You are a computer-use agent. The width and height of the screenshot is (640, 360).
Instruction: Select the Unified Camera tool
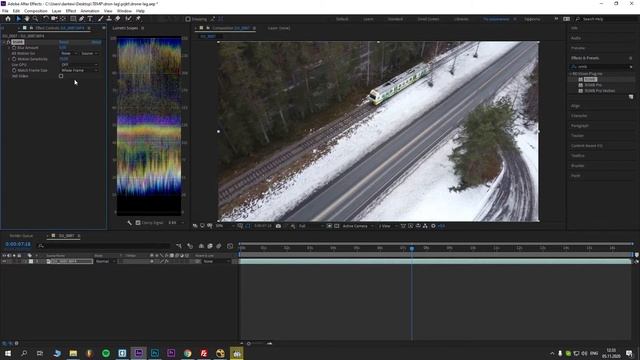coord(54,19)
